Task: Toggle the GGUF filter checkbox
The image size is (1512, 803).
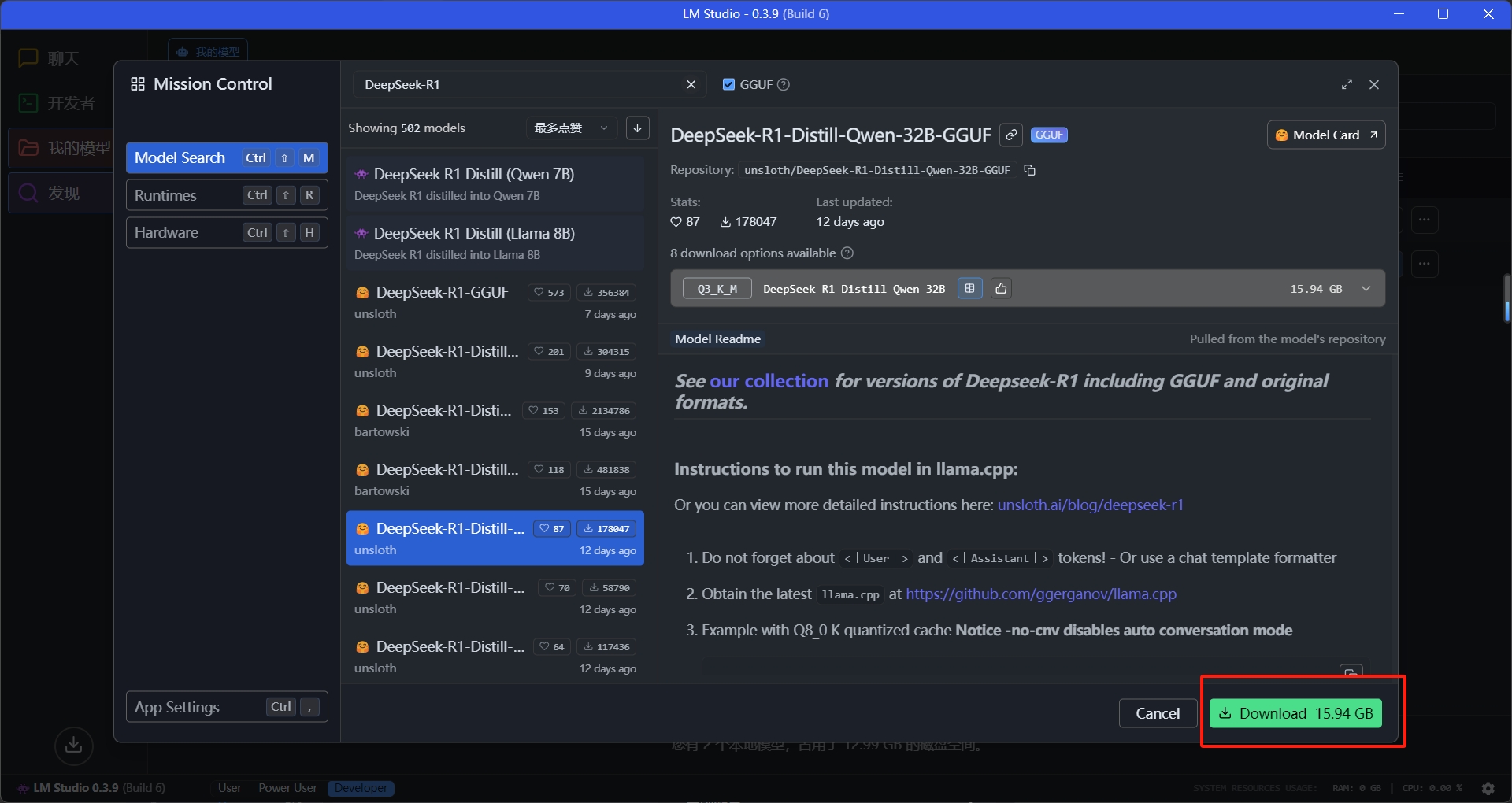Action: point(728,84)
